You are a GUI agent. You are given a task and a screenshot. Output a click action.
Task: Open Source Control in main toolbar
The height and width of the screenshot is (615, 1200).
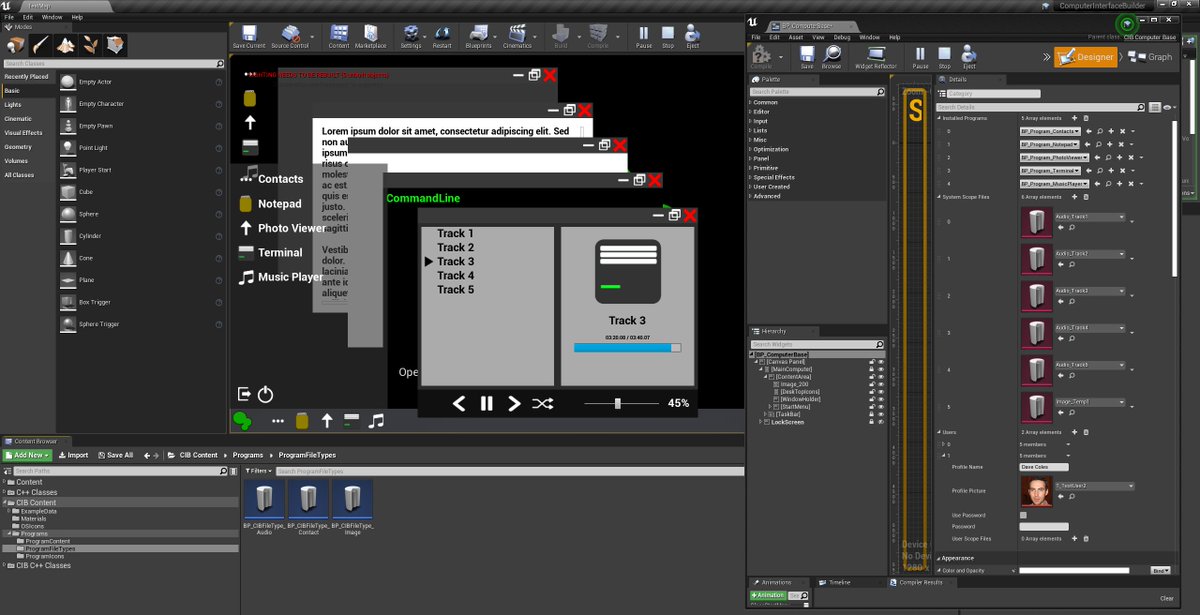point(290,37)
